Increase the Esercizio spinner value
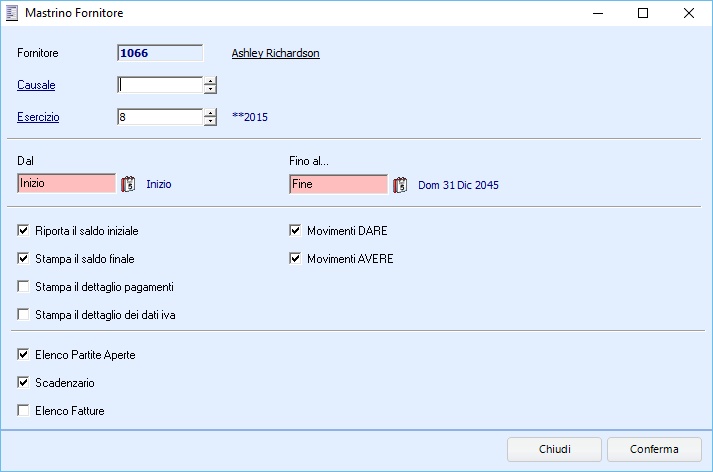 point(210,112)
